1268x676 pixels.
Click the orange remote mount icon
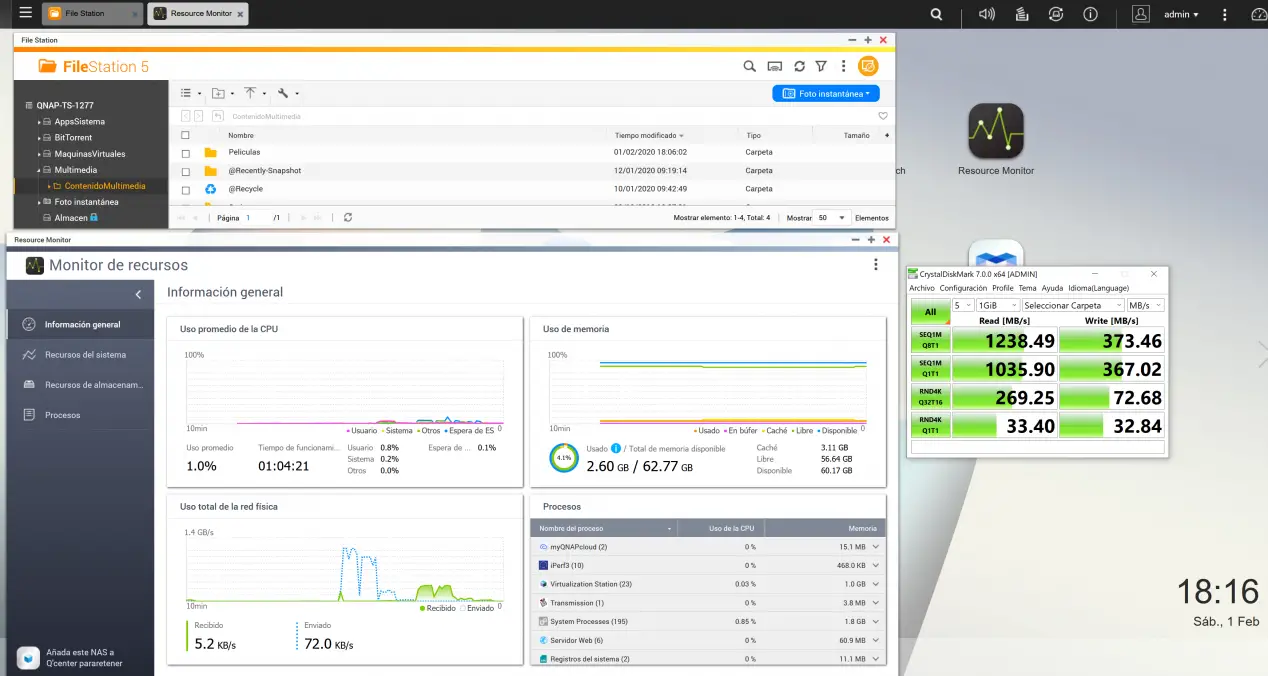pos(868,66)
